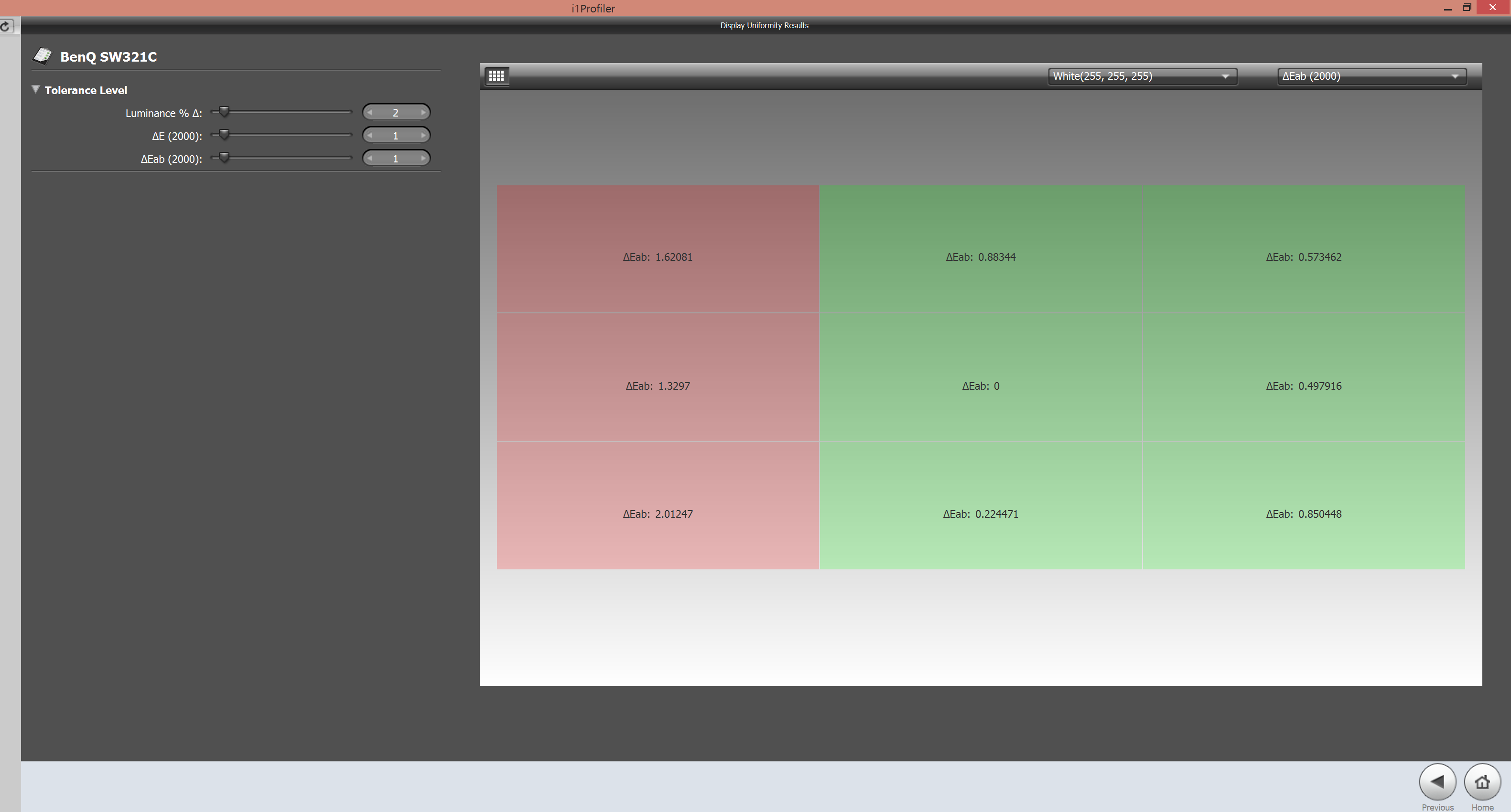Click the BenQ SW321C display icon
The image size is (1511, 812).
43,56
